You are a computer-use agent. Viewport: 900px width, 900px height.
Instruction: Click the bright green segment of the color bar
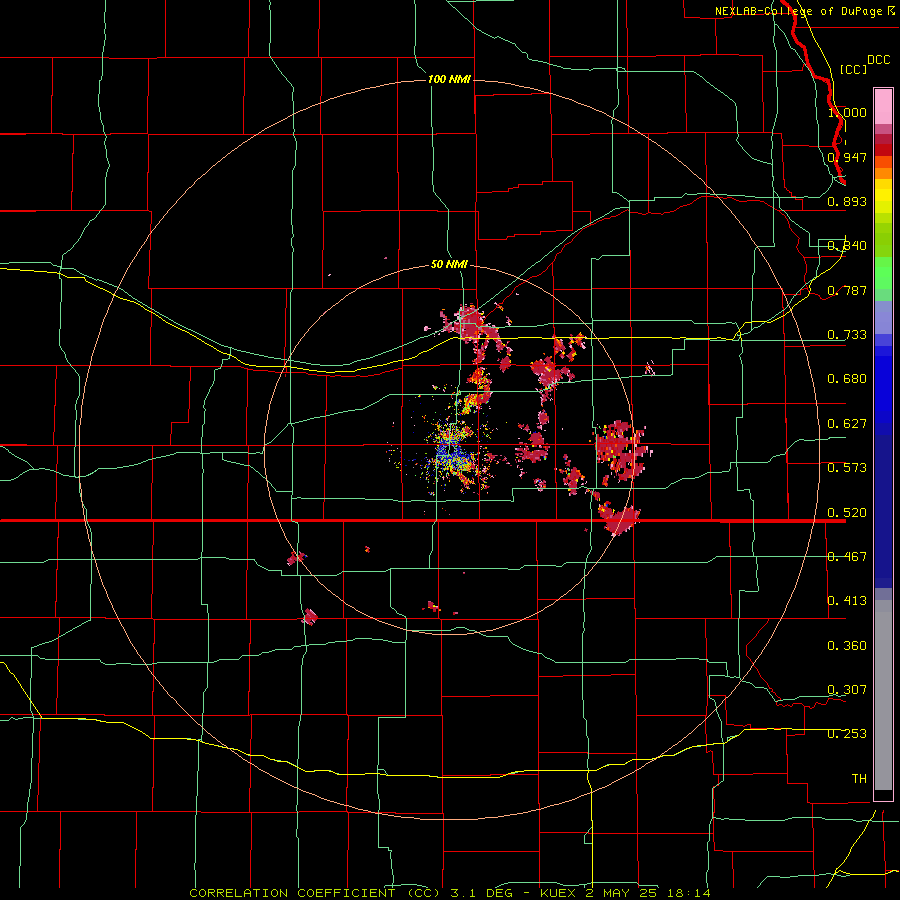point(883,273)
